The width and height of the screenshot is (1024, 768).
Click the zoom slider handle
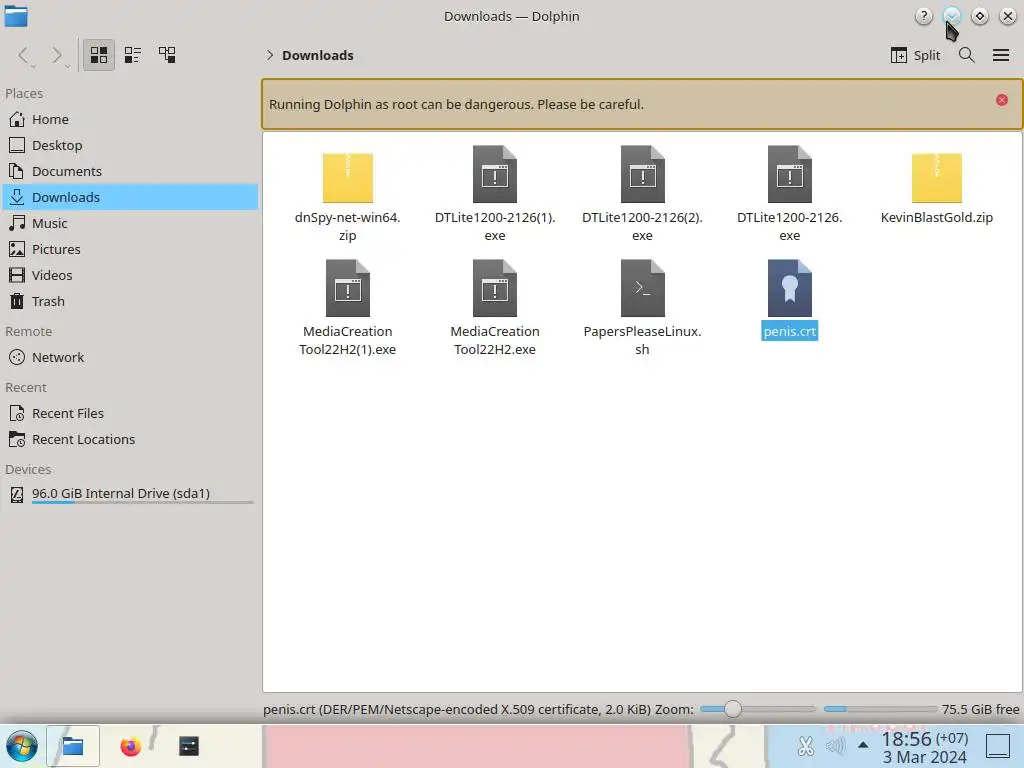pos(733,709)
